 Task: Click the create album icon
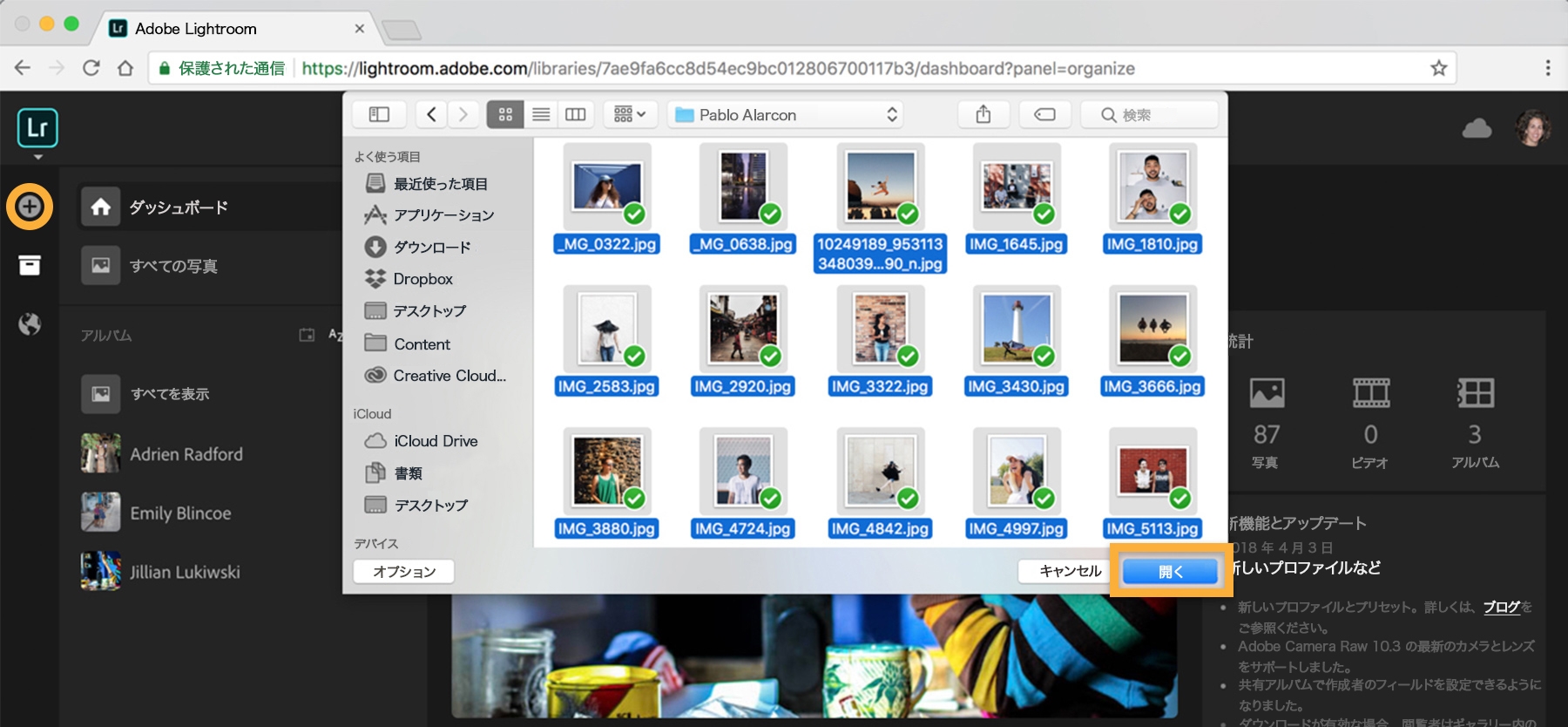307,335
